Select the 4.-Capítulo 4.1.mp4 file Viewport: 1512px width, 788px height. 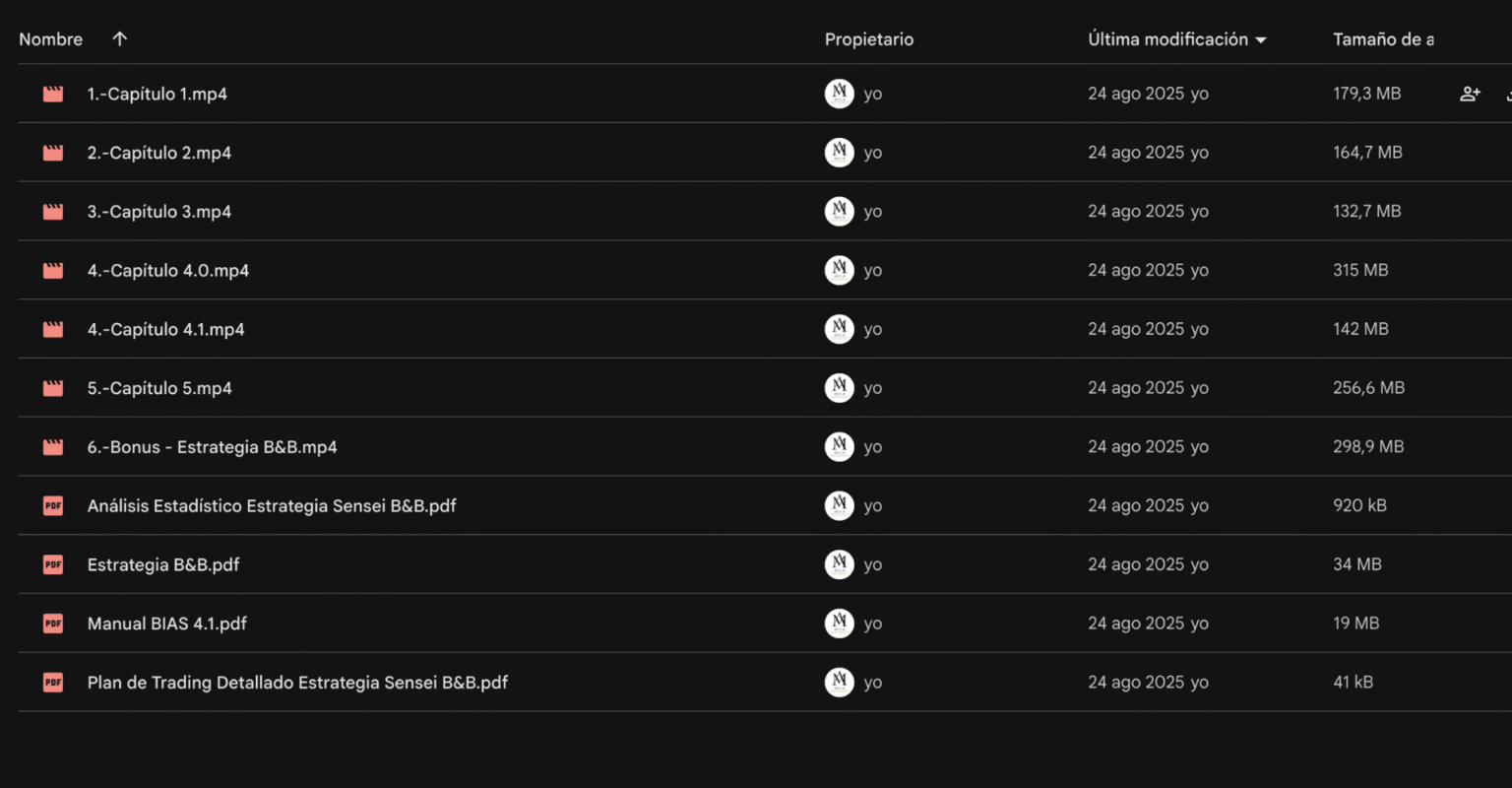[165, 329]
